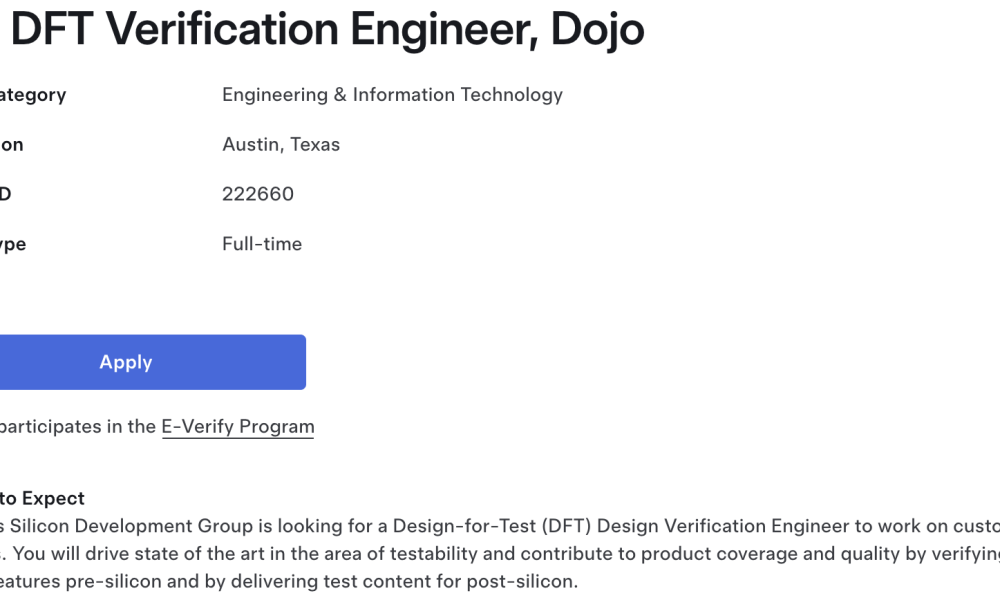
Task: Click the Austin, Texas location text
Action: pyautogui.click(x=281, y=145)
